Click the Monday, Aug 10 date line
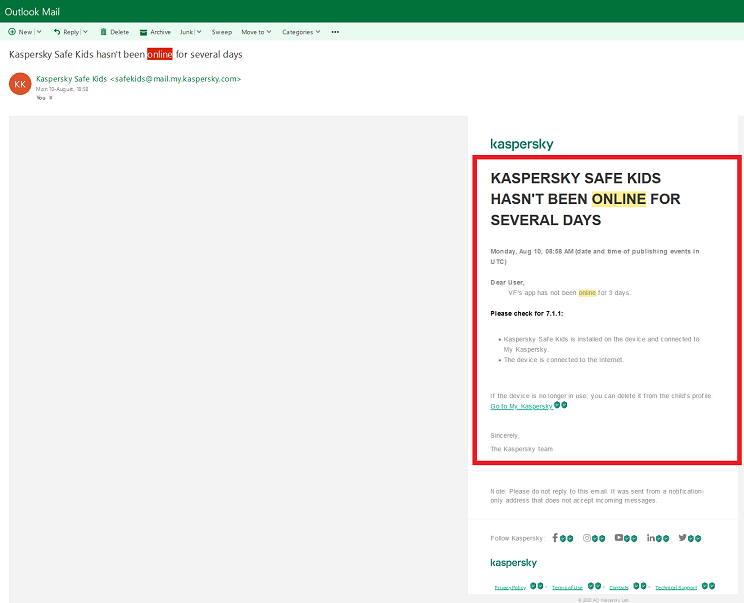The height and width of the screenshot is (603, 744). [x=595, y=256]
